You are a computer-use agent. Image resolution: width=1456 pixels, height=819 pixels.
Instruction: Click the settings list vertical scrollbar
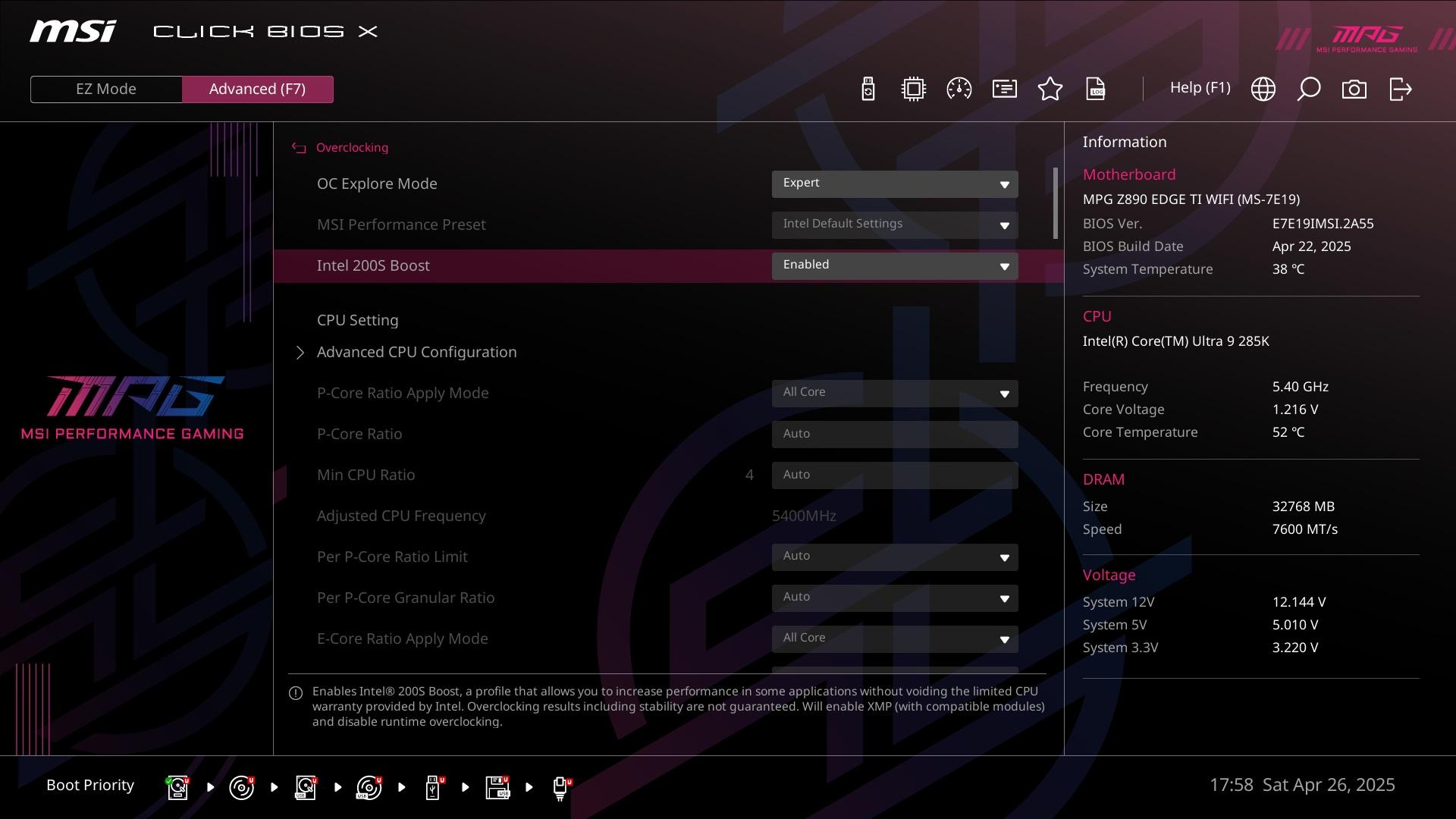1056,203
